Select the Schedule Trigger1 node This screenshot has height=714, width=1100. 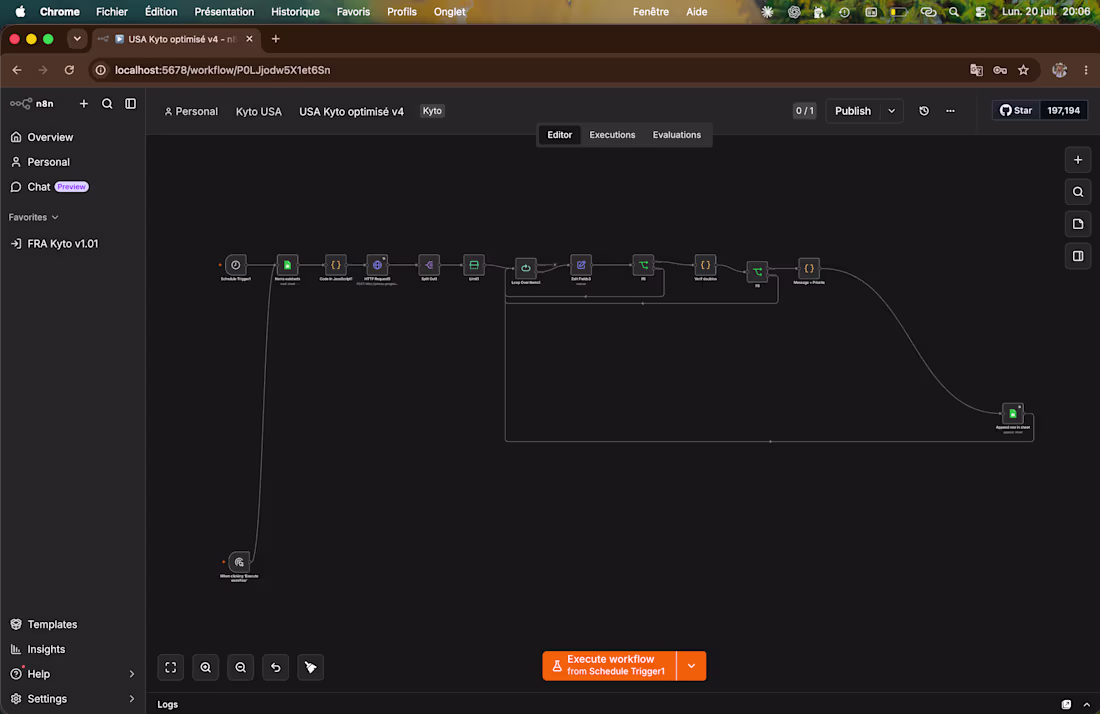236,265
